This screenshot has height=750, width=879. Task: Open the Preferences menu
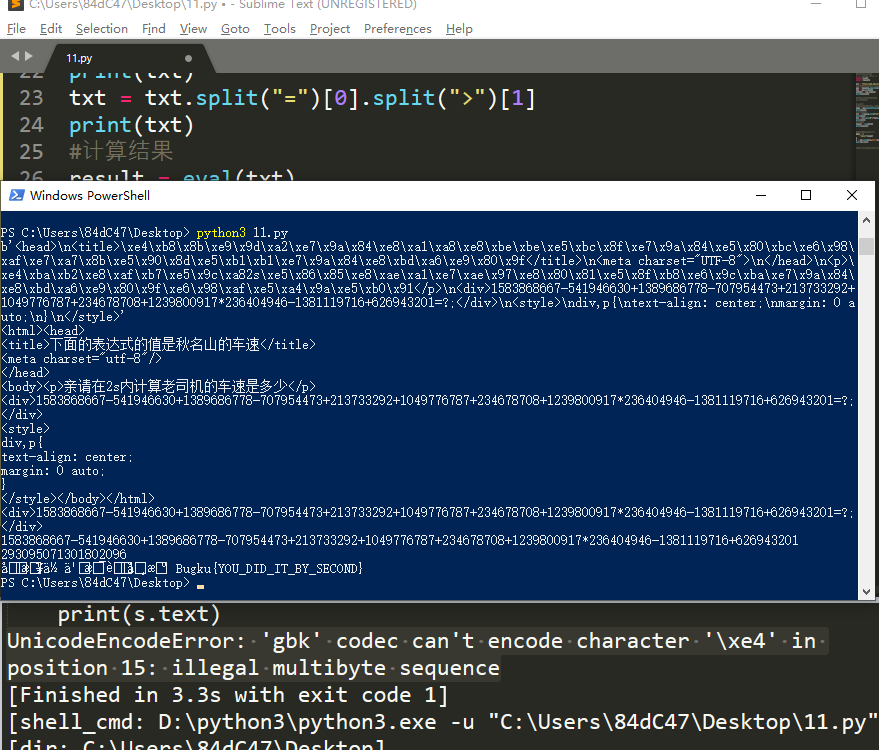(398, 29)
